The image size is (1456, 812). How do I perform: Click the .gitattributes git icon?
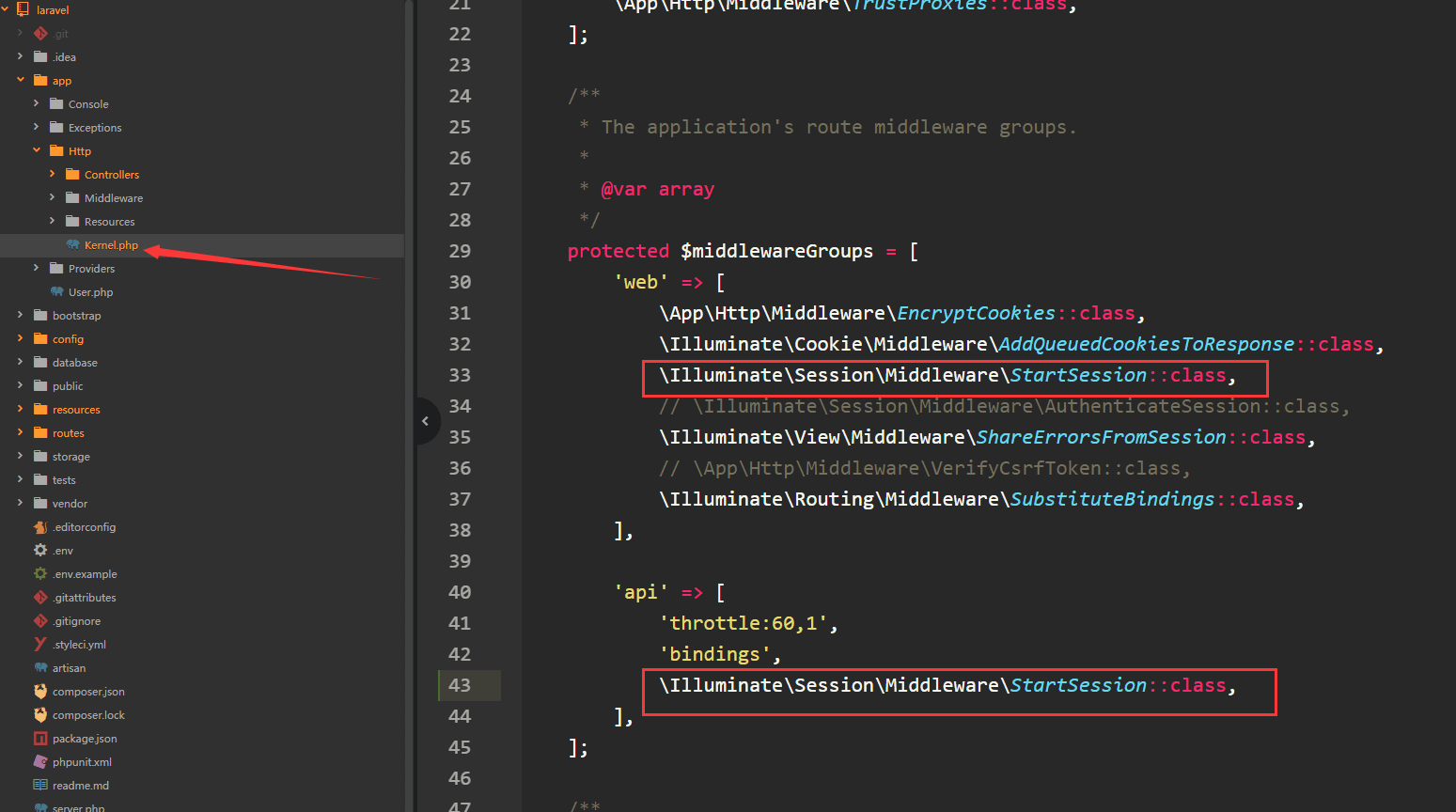coord(40,597)
